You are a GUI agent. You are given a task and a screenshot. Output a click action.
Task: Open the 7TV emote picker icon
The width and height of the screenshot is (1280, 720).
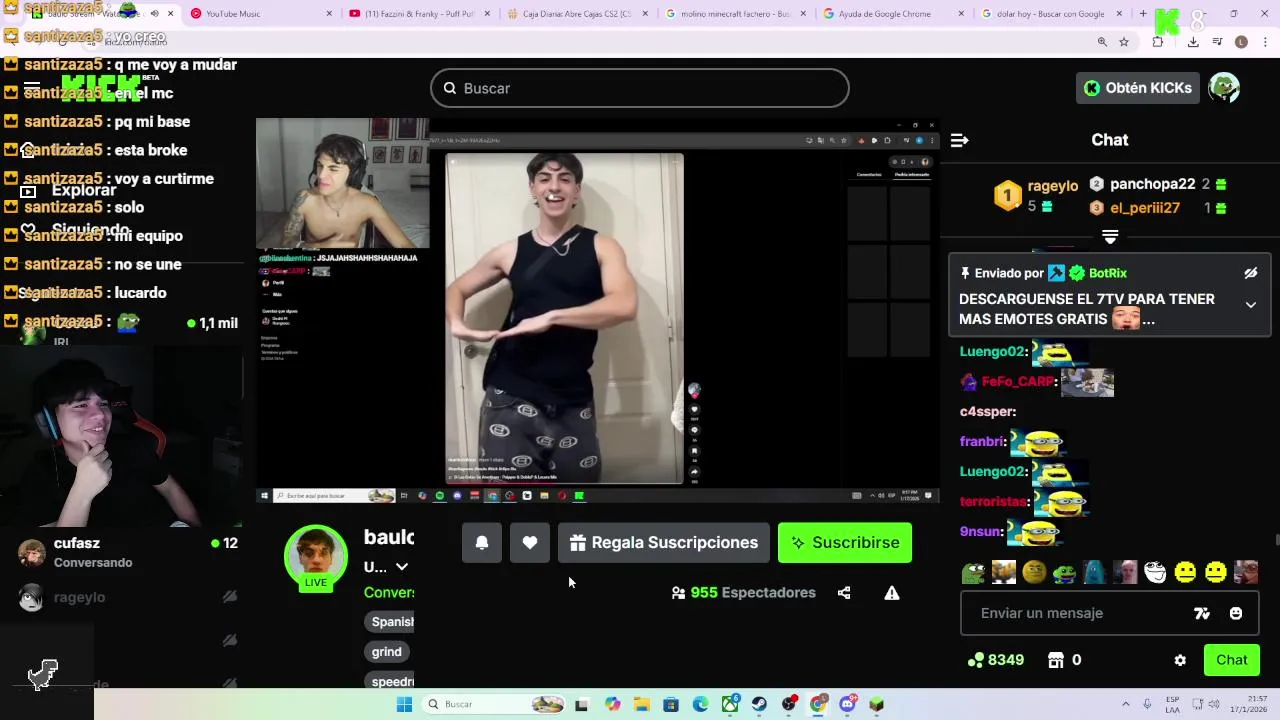click(x=1202, y=613)
